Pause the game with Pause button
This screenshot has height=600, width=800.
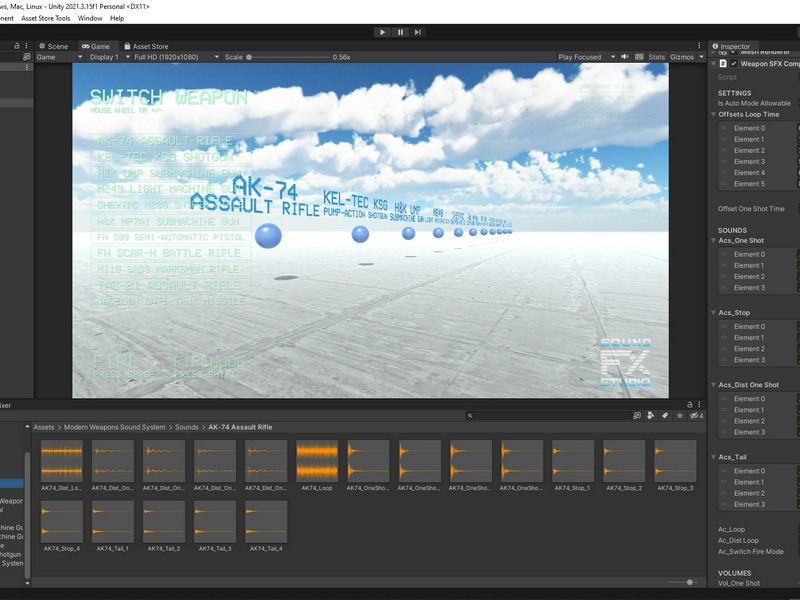pyautogui.click(x=400, y=32)
